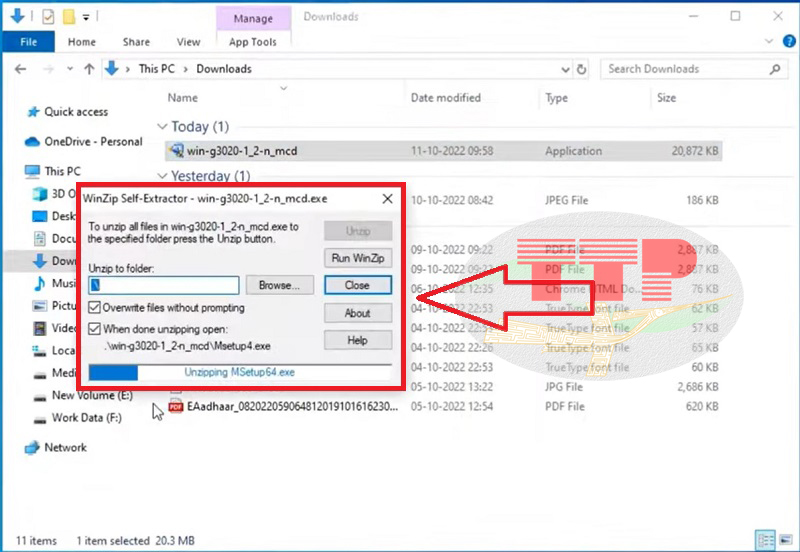Viewport: 800px width, 552px height.
Task: Toggle When done unzipping open checkbox
Action: coord(94,329)
